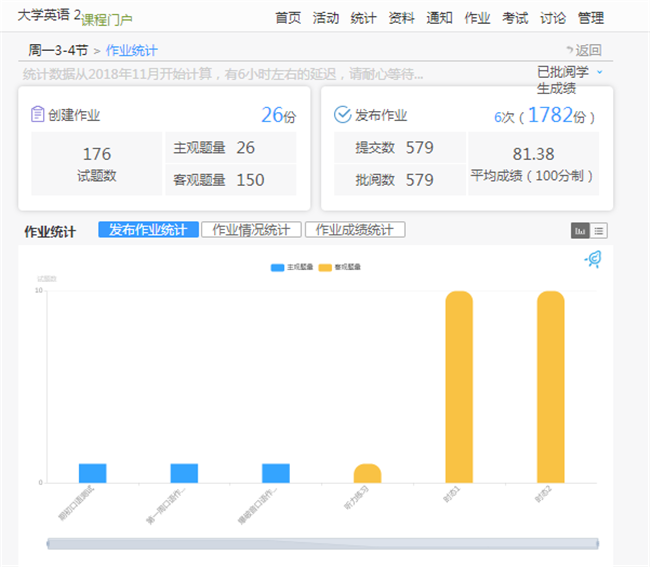The width and height of the screenshot is (650, 567).
Task: Click the refresh chart icon
Action: 593,259
